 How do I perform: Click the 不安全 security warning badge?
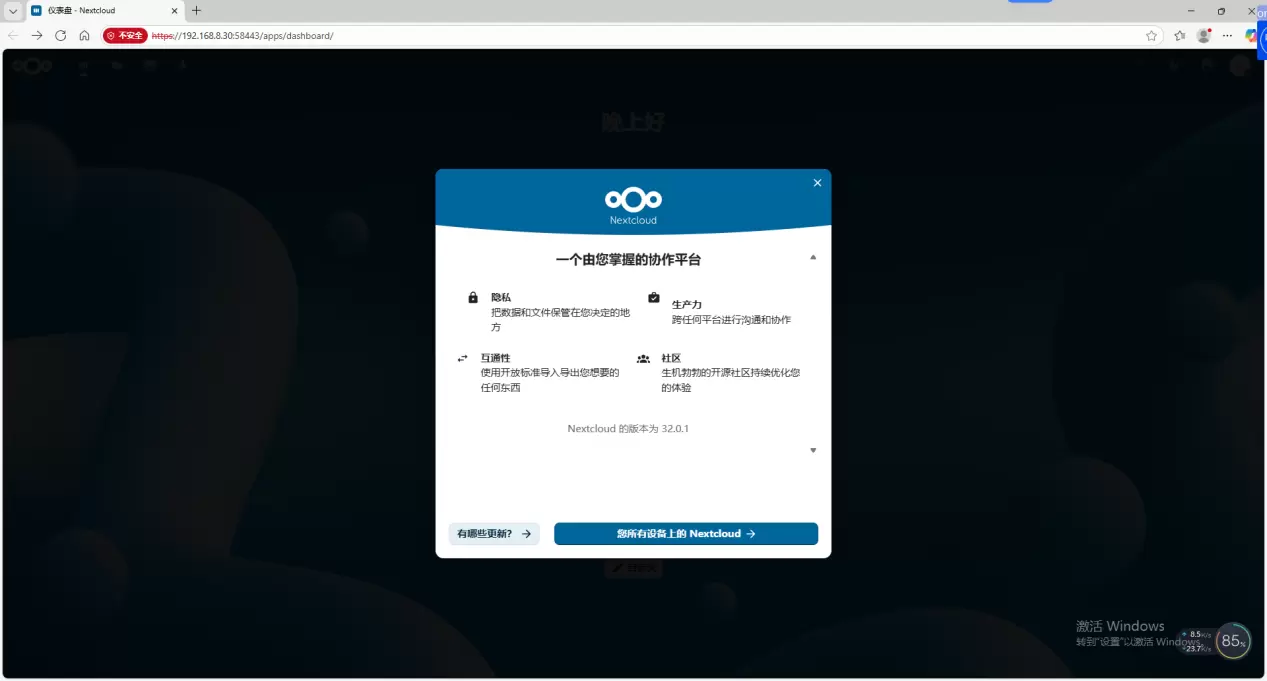click(125, 35)
